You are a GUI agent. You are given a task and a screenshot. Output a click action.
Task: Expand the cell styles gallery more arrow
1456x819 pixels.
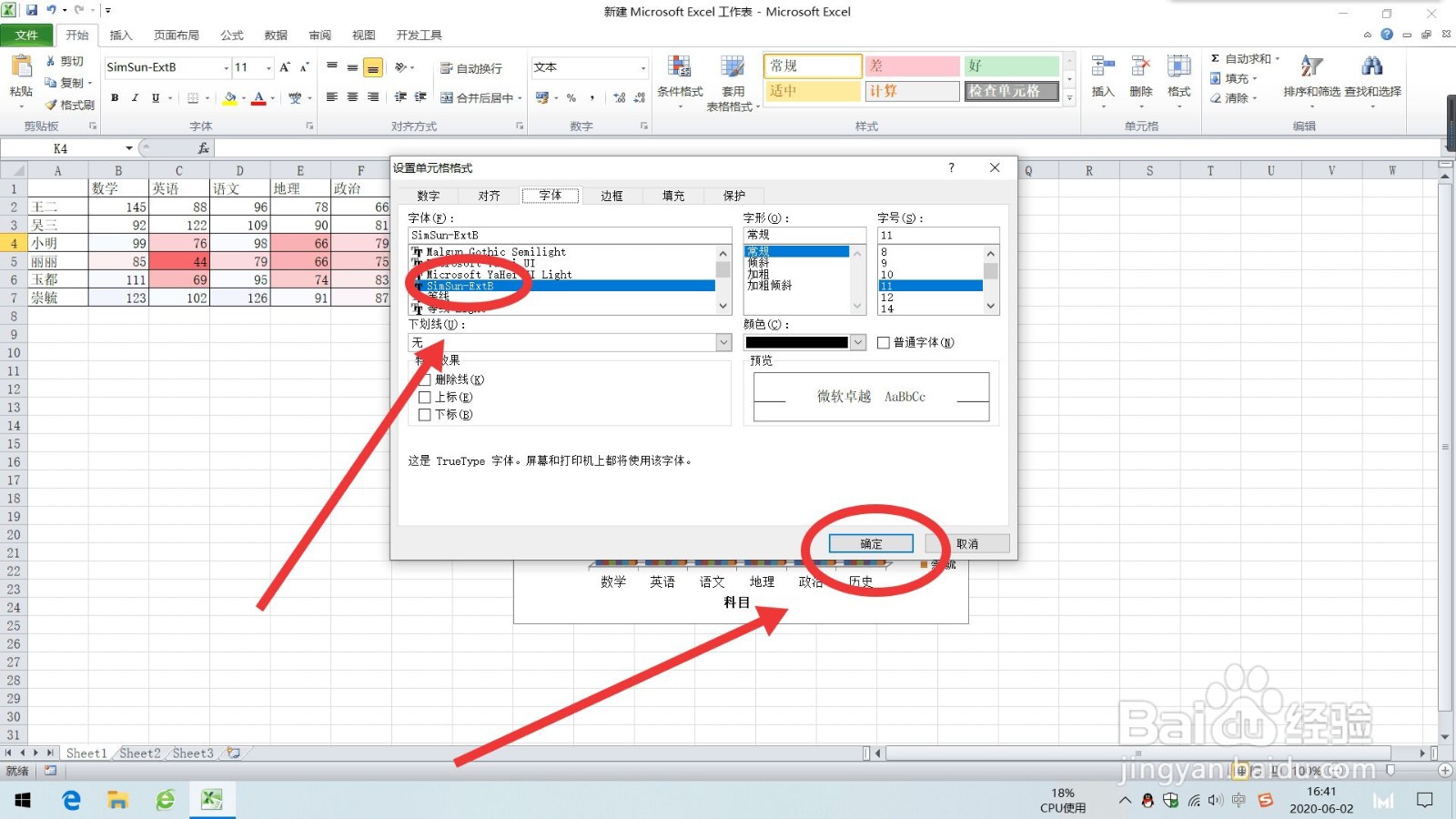(x=1069, y=97)
